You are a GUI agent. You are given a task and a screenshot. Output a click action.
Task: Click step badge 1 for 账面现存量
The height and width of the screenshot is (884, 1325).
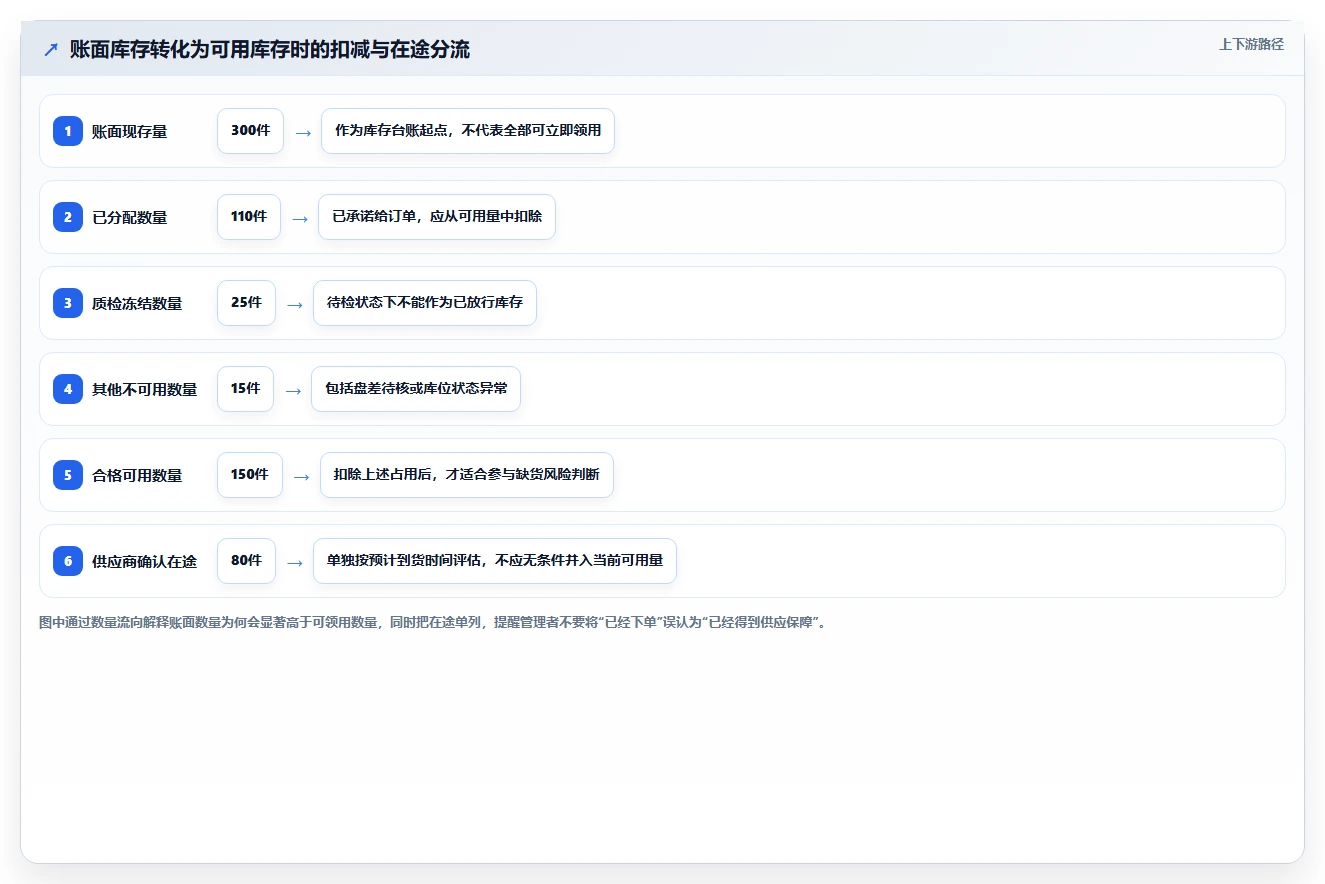68,131
